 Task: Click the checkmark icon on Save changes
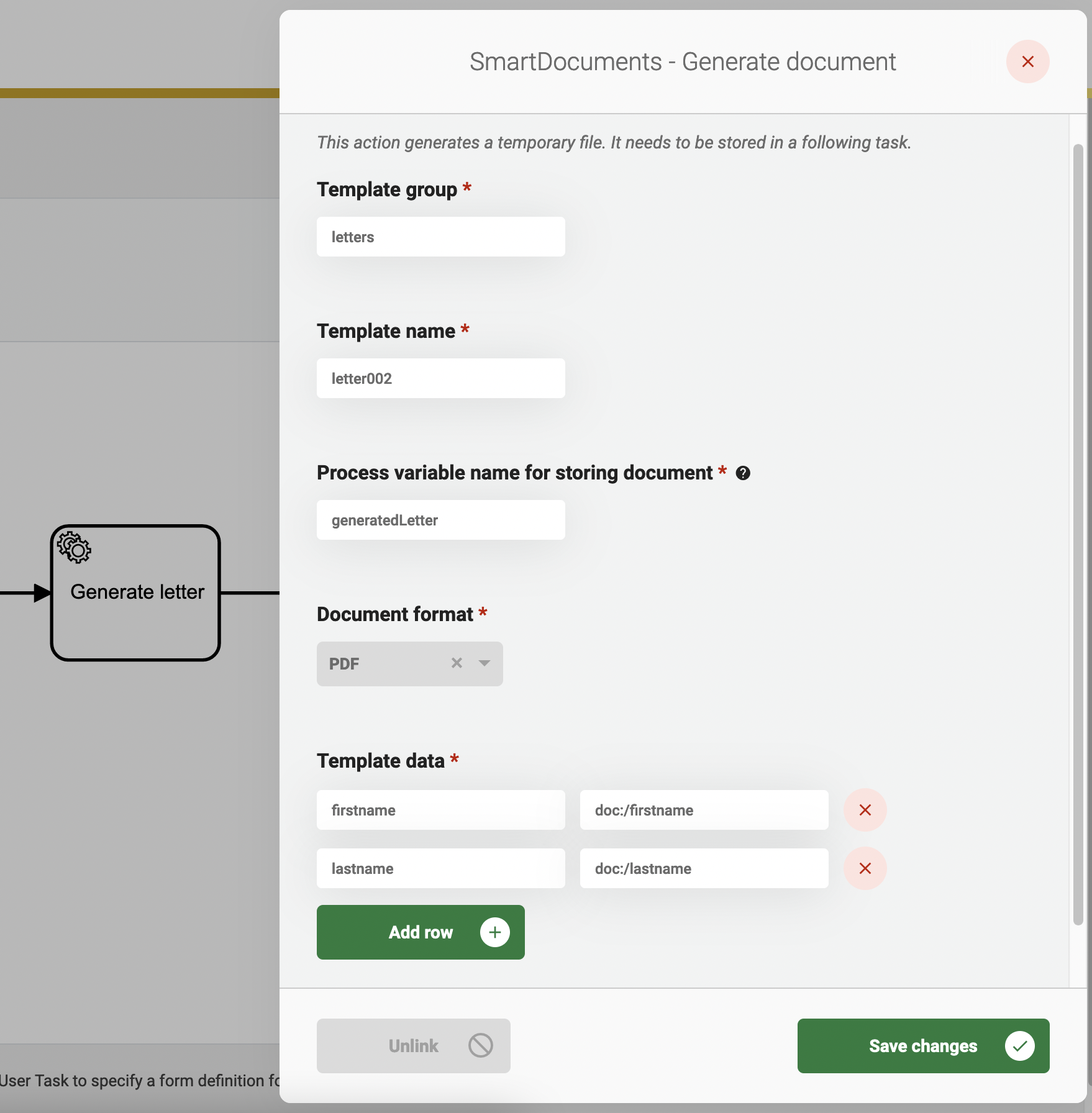(1019, 1046)
